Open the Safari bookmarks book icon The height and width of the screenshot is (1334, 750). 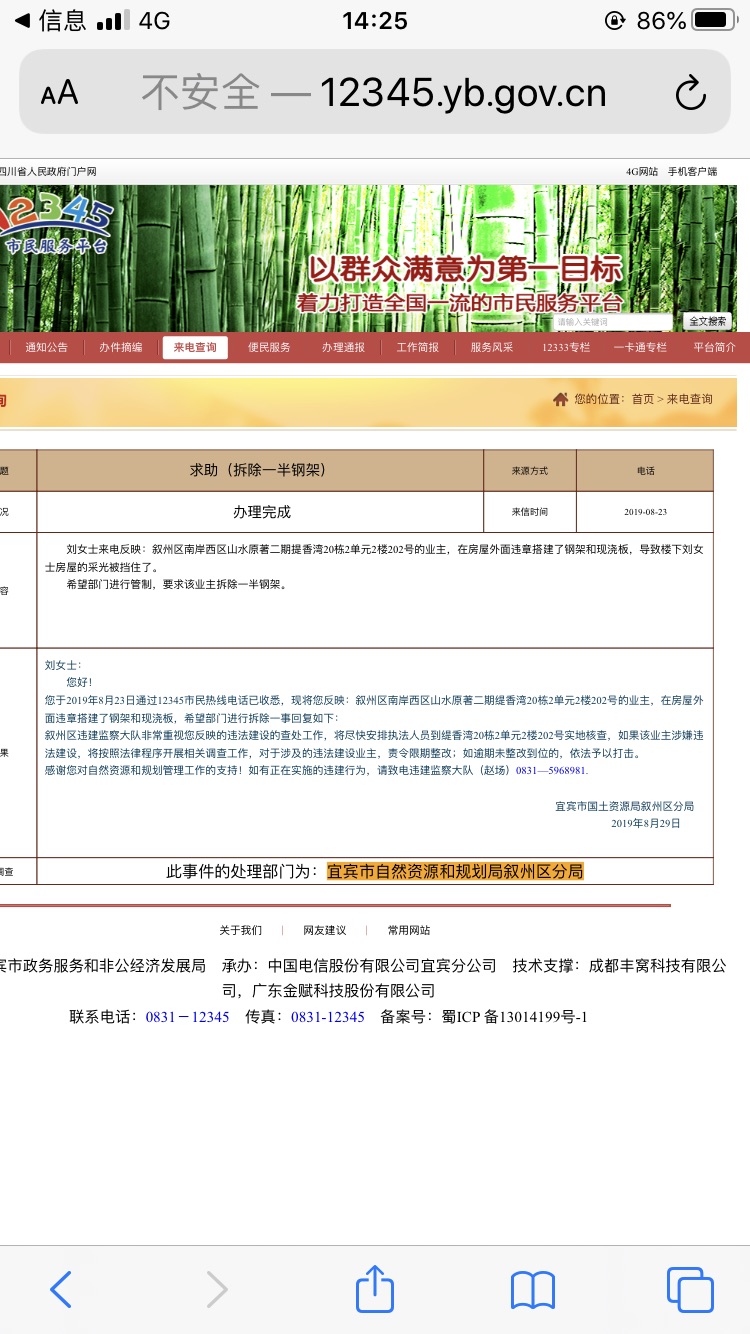(532, 1290)
